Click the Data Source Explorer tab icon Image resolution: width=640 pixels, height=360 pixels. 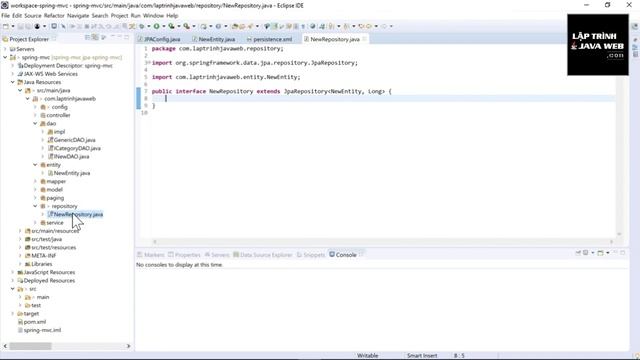click(236, 255)
